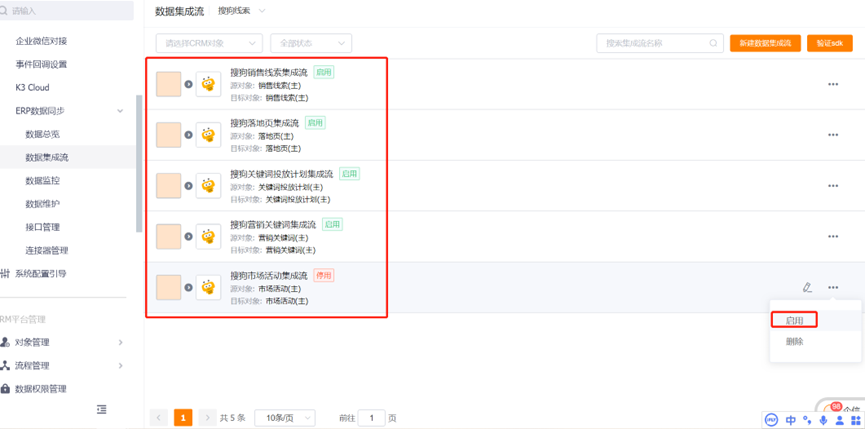
Task: Open 数据维护 in sidebar
Action: pos(42,203)
